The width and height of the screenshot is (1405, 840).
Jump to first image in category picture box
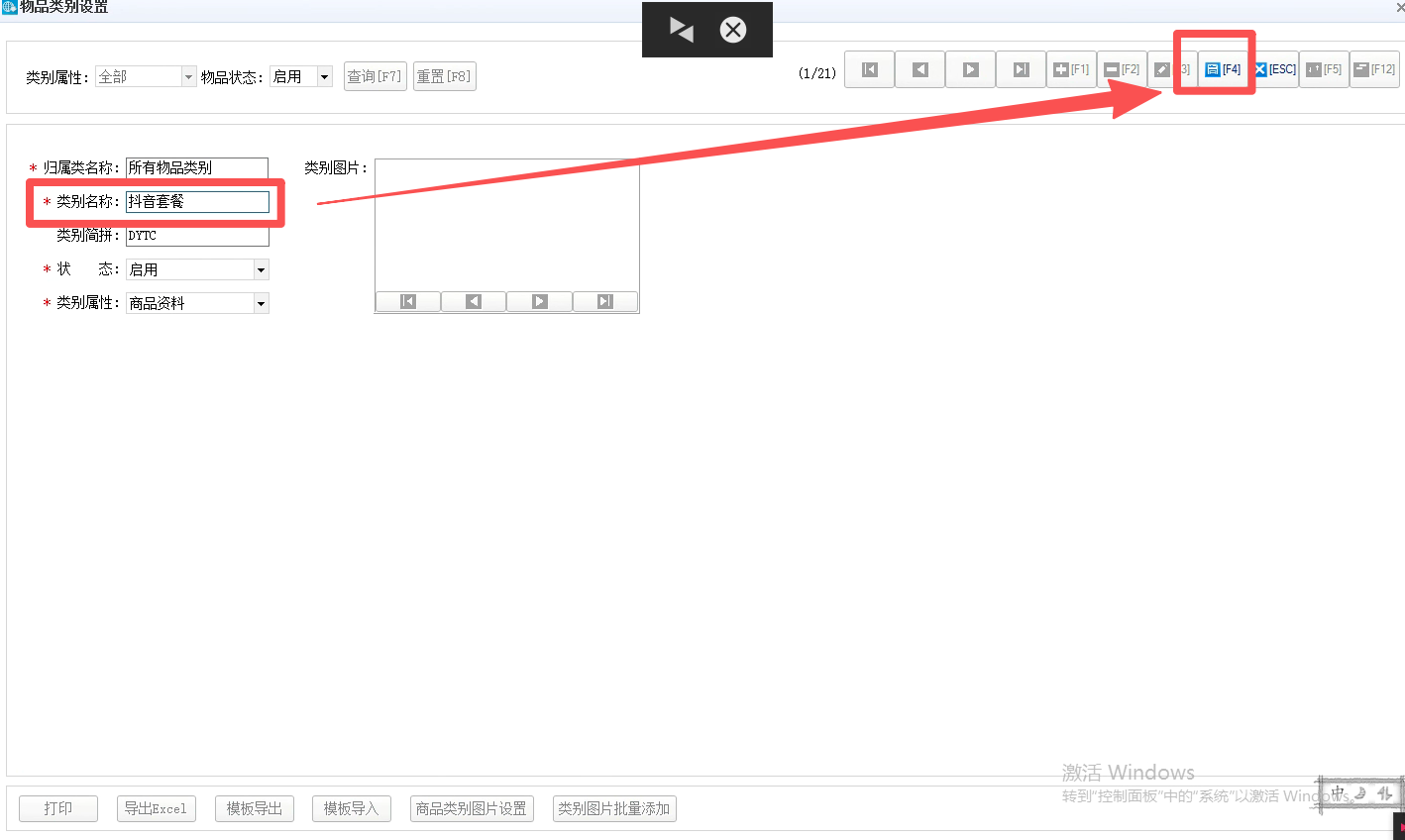point(408,301)
